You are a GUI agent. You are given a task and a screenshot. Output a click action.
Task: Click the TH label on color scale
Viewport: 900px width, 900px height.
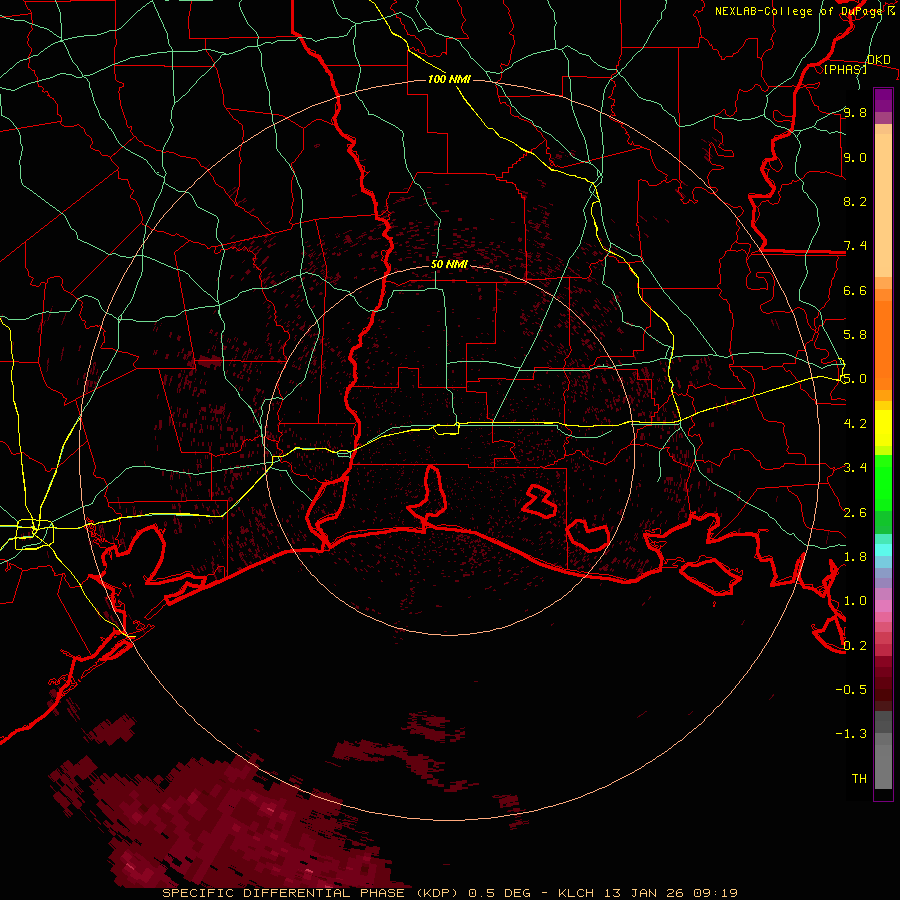click(859, 778)
